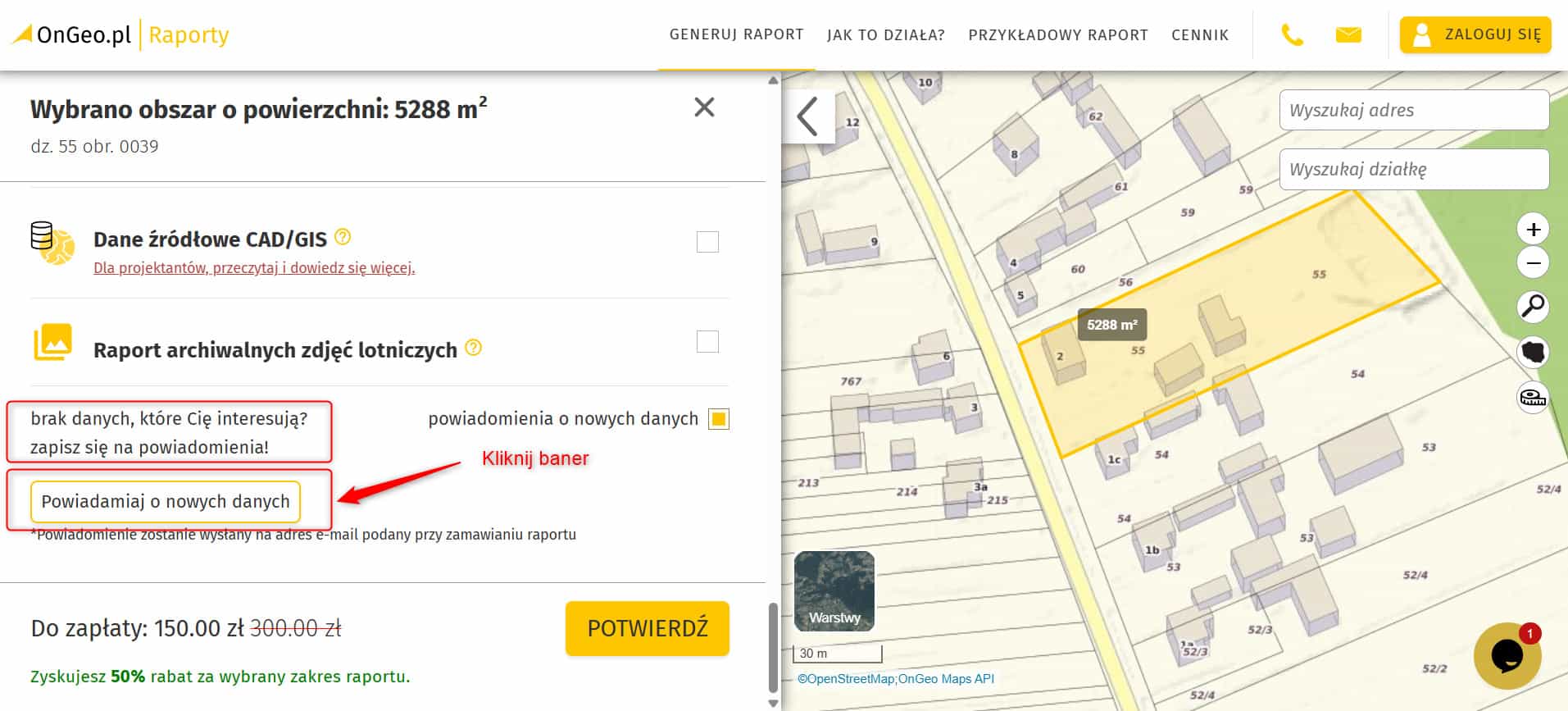Check Raport archiwalnych zdjęć lotniczych option

(707, 342)
